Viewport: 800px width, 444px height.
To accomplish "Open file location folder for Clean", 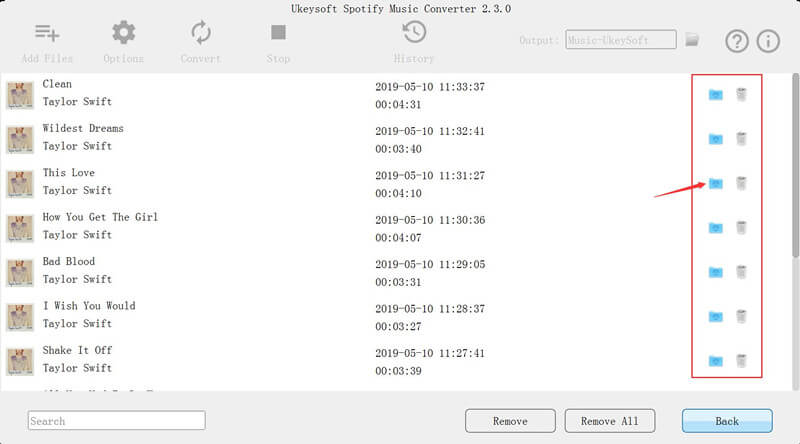I will [715, 94].
